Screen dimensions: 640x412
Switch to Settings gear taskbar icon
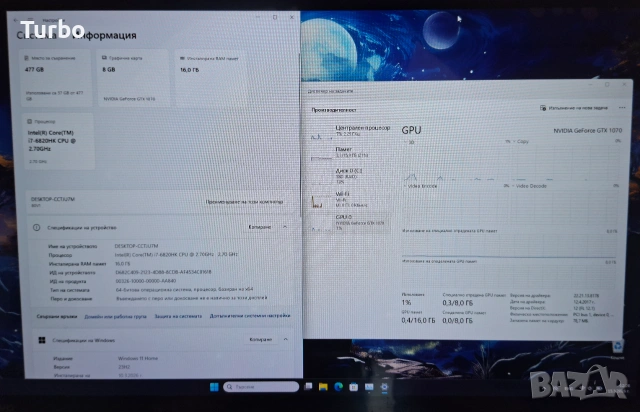[x=384, y=387]
